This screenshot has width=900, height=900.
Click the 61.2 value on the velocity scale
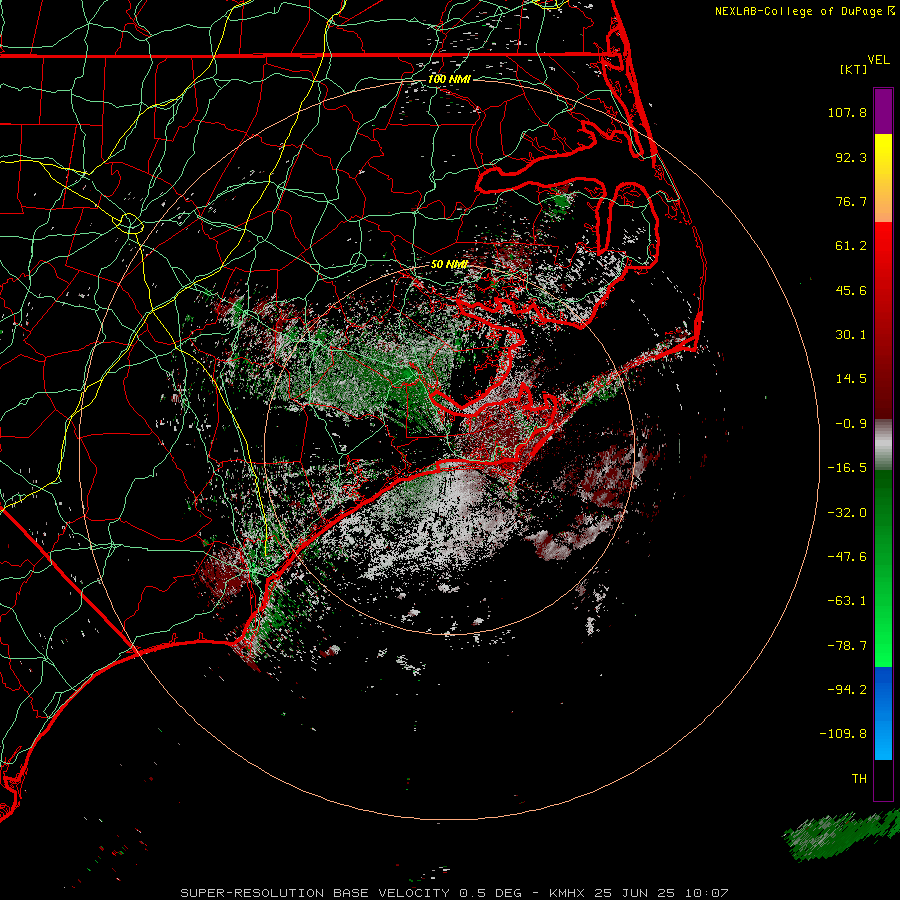[x=851, y=246]
